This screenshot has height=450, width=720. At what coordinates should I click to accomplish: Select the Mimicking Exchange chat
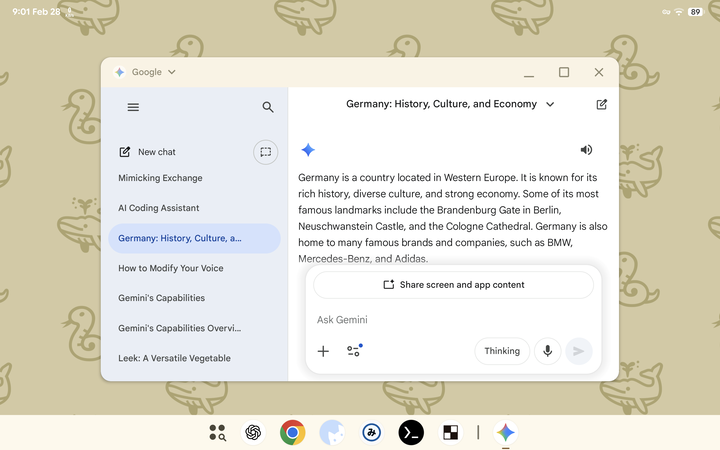pyautogui.click(x=160, y=178)
